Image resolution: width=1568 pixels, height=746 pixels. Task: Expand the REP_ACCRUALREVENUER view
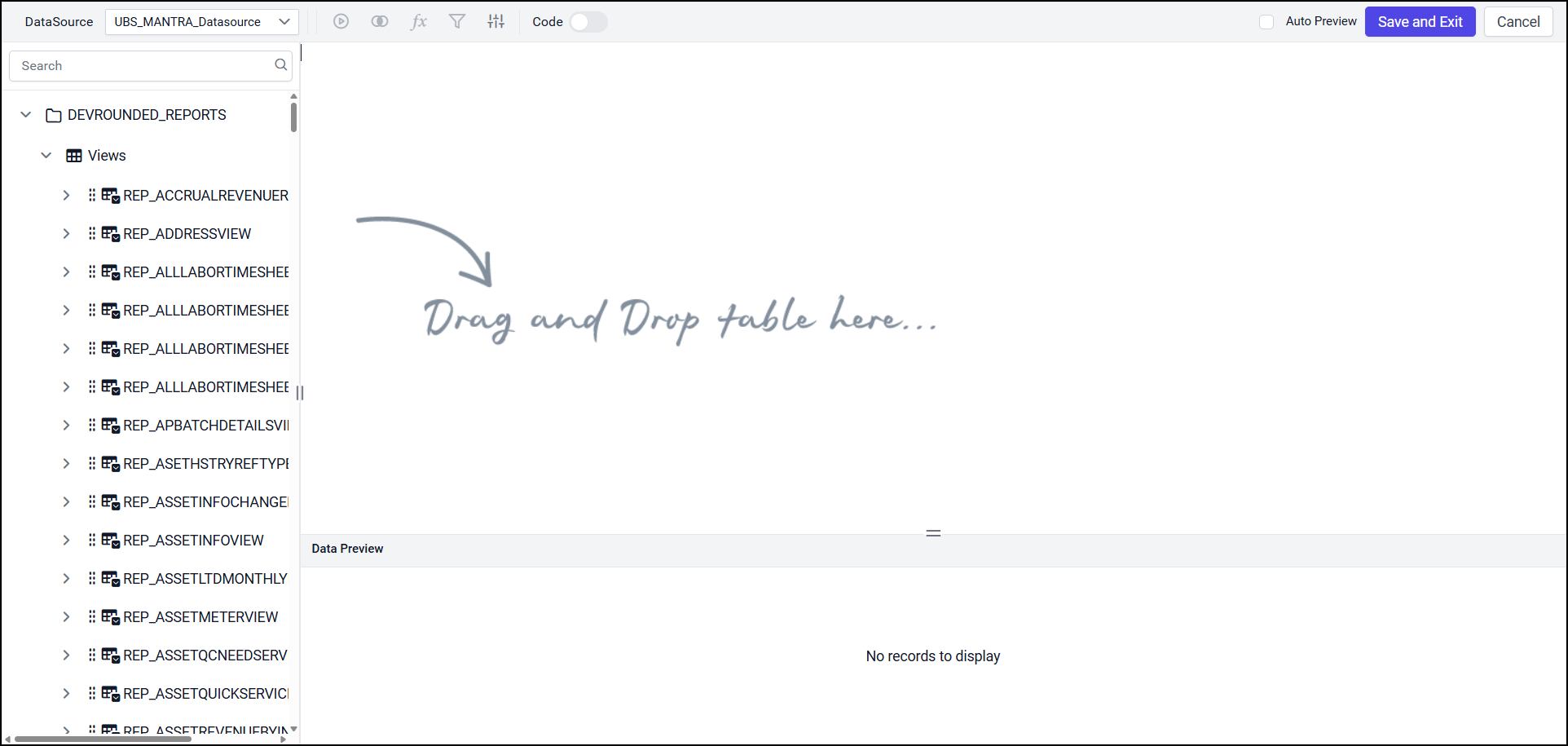[67, 196]
